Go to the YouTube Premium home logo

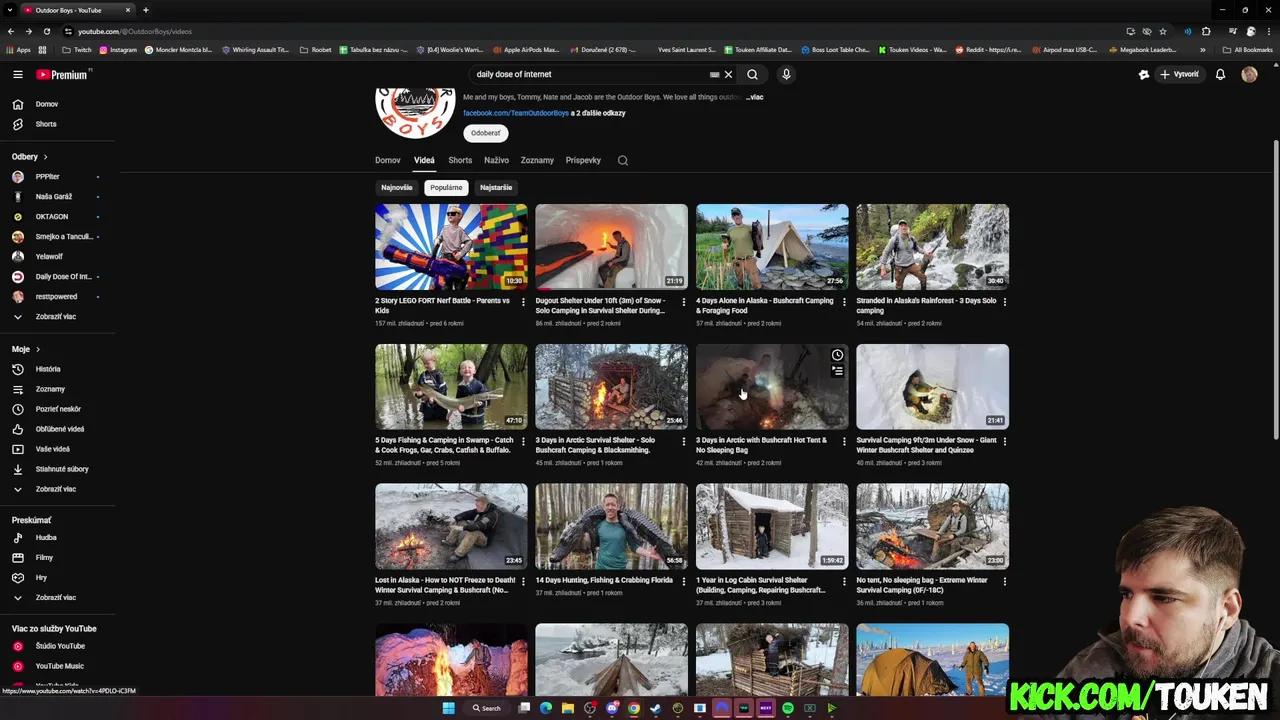coord(62,74)
